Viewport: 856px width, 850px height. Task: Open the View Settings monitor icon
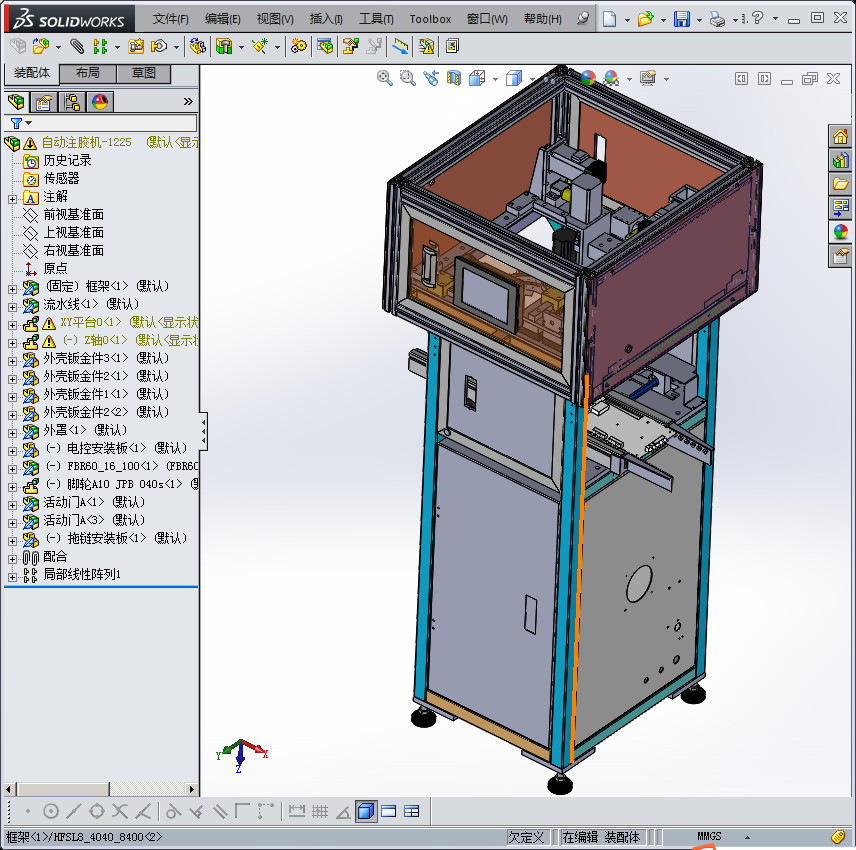coord(648,79)
